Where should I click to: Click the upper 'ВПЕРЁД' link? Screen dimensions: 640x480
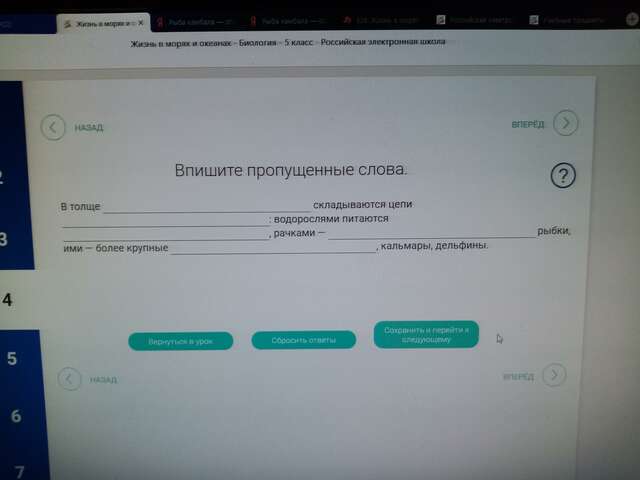pyautogui.click(x=528, y=124)
